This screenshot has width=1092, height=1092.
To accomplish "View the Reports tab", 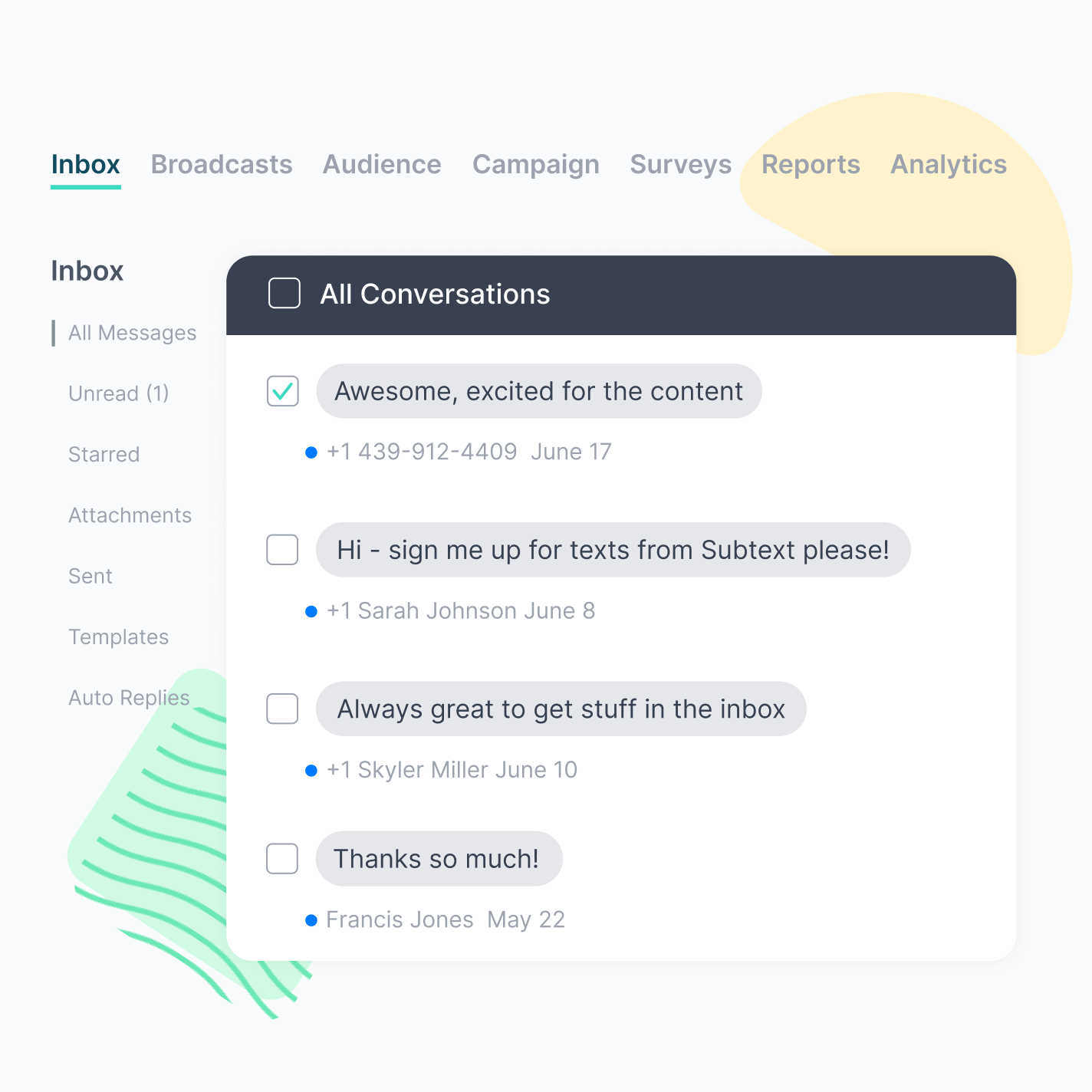I will pos(811,164).
